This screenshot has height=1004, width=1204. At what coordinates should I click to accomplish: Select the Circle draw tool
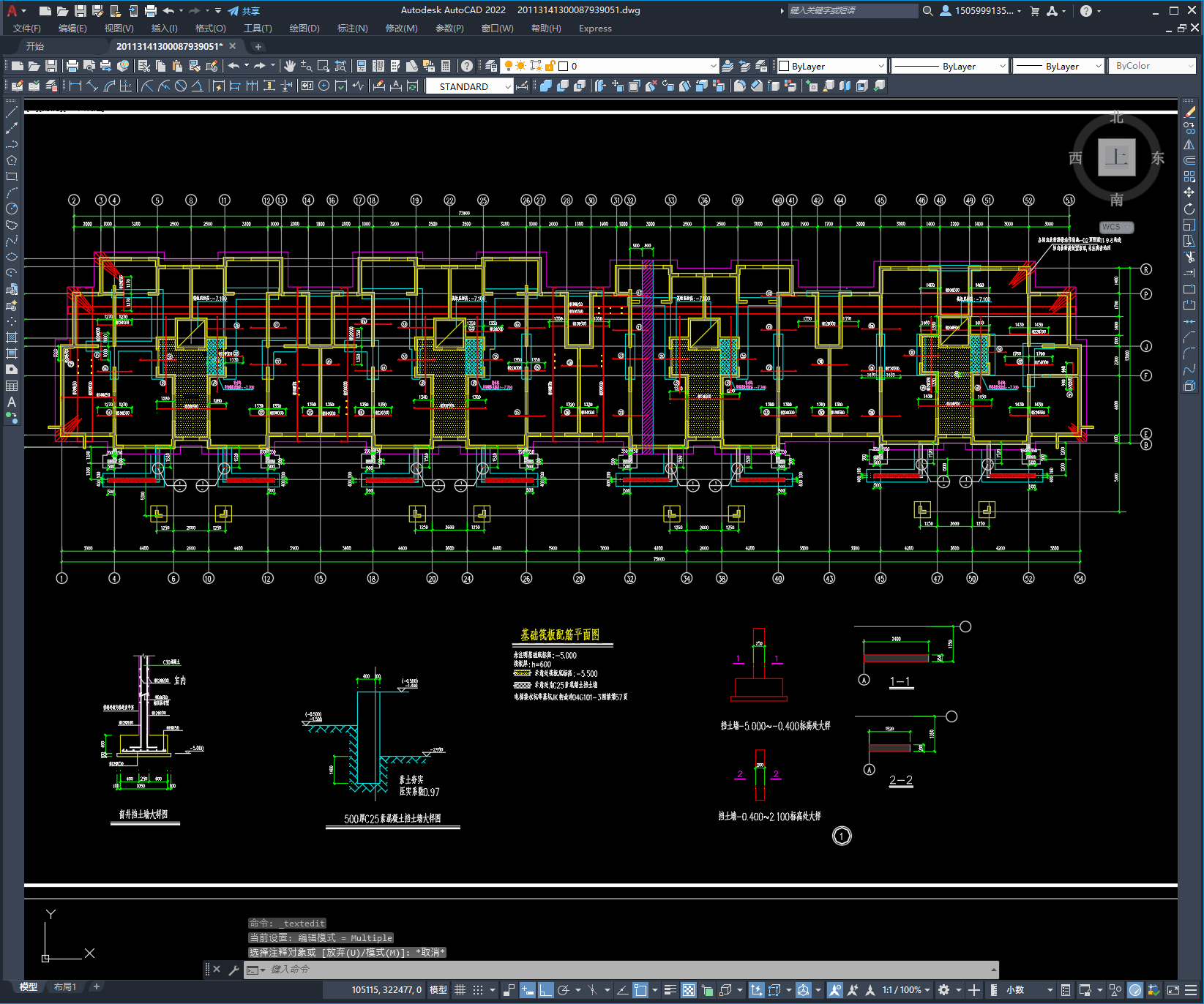pyautogui.click(x=12, y=209)
